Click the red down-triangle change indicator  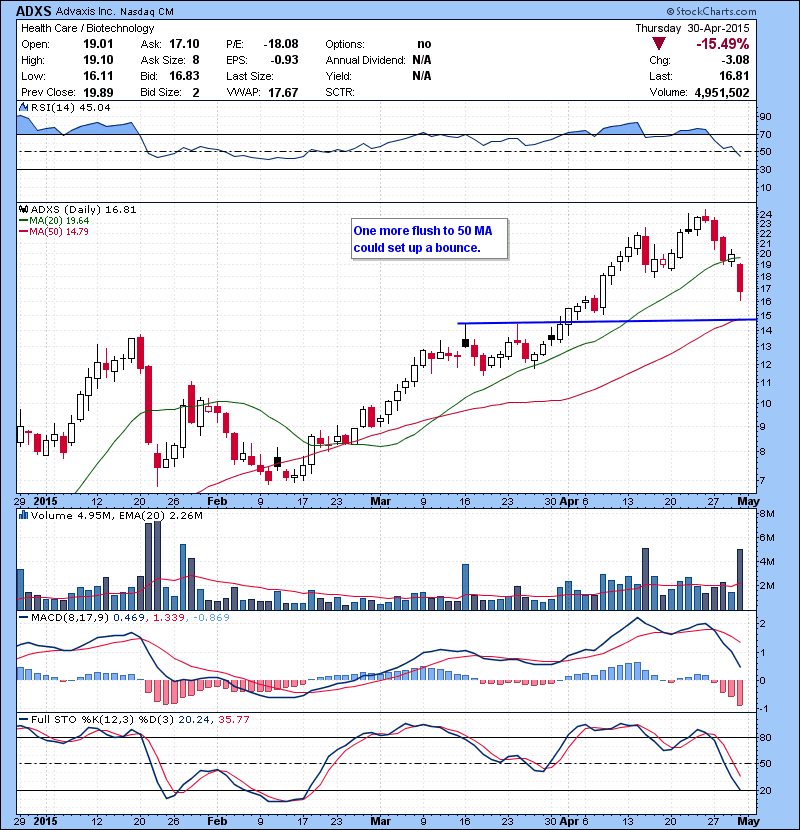659,44
